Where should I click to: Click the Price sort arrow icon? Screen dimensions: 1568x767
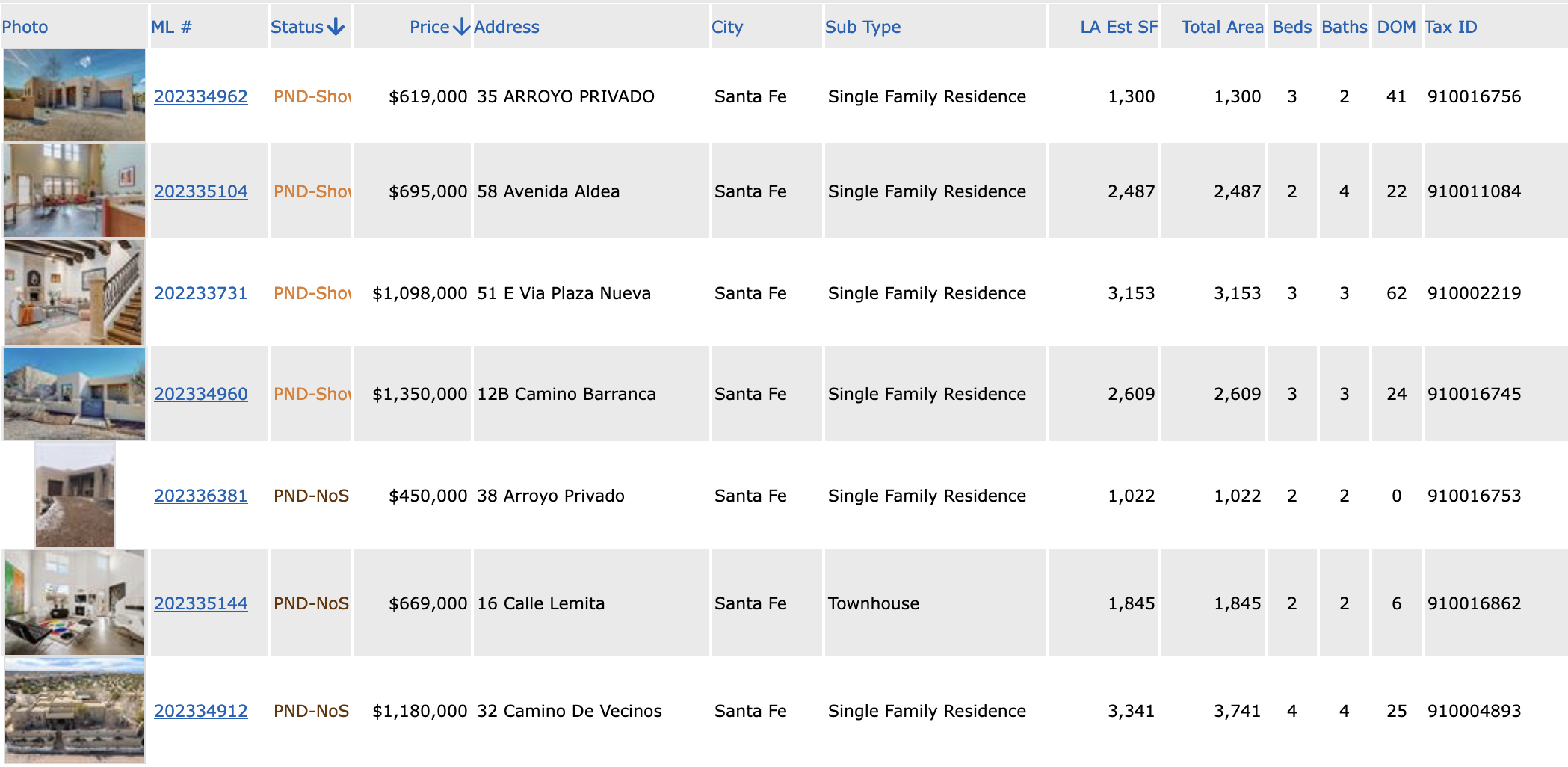coord(462,27)
